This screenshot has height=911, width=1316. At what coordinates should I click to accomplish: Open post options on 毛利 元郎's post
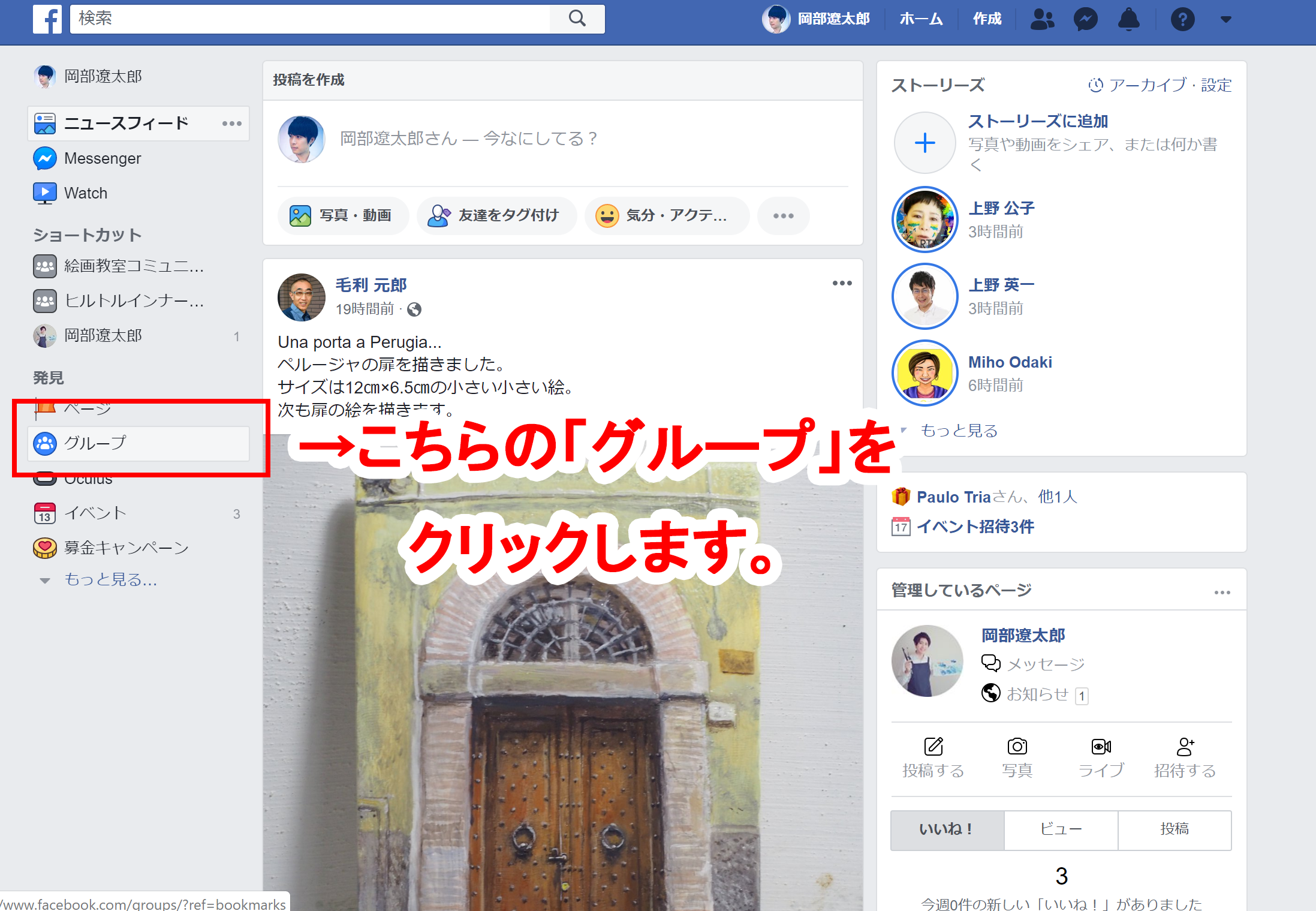(842, 283)
